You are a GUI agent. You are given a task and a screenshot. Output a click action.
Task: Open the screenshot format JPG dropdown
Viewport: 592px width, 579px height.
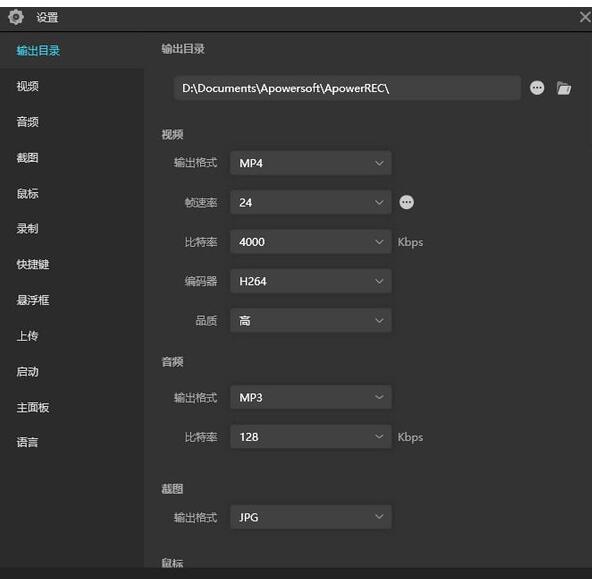coord(311,517)
